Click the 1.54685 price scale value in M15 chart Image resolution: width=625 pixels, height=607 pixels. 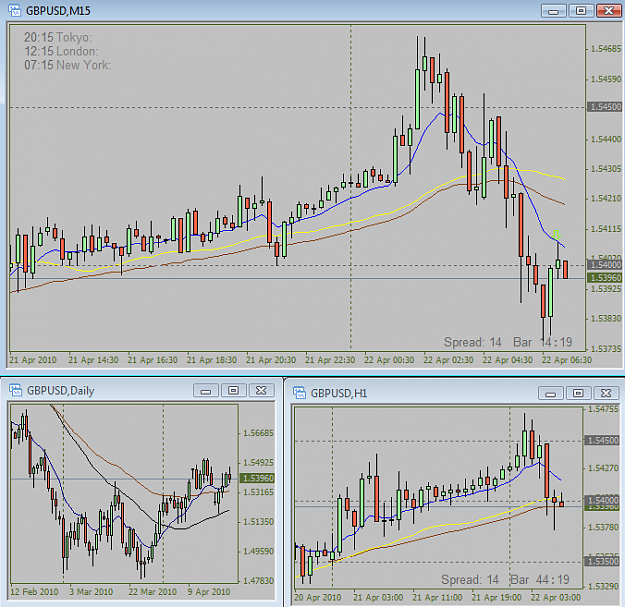[x=605, y=49]
